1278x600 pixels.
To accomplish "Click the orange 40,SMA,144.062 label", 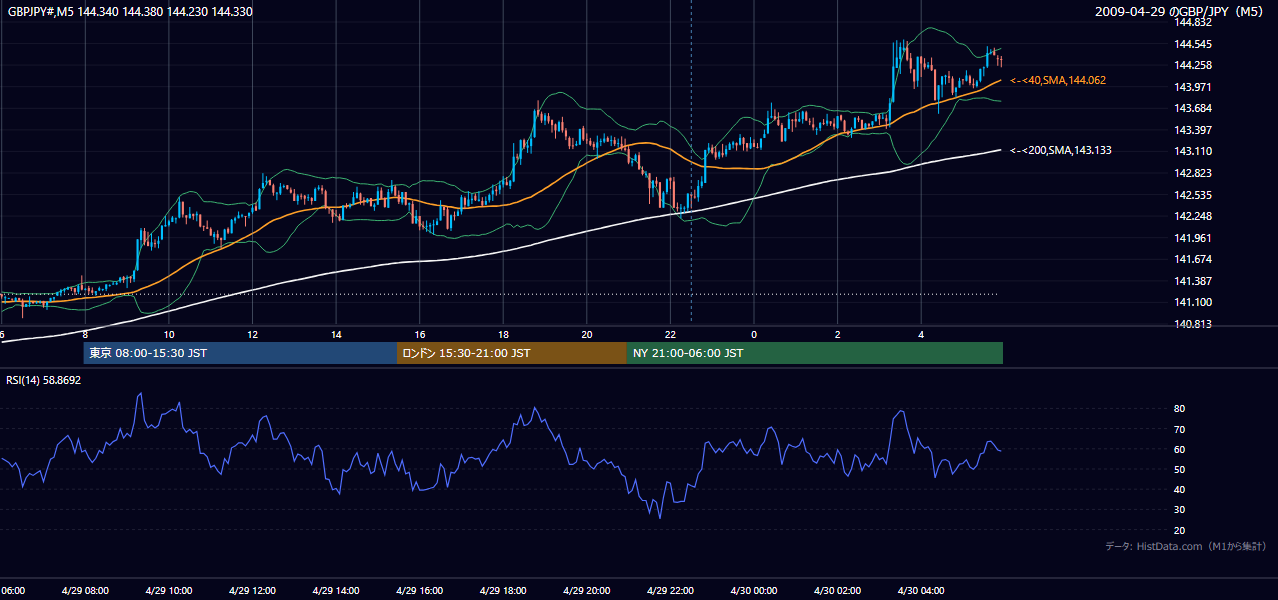I will tap(1058, 80).
